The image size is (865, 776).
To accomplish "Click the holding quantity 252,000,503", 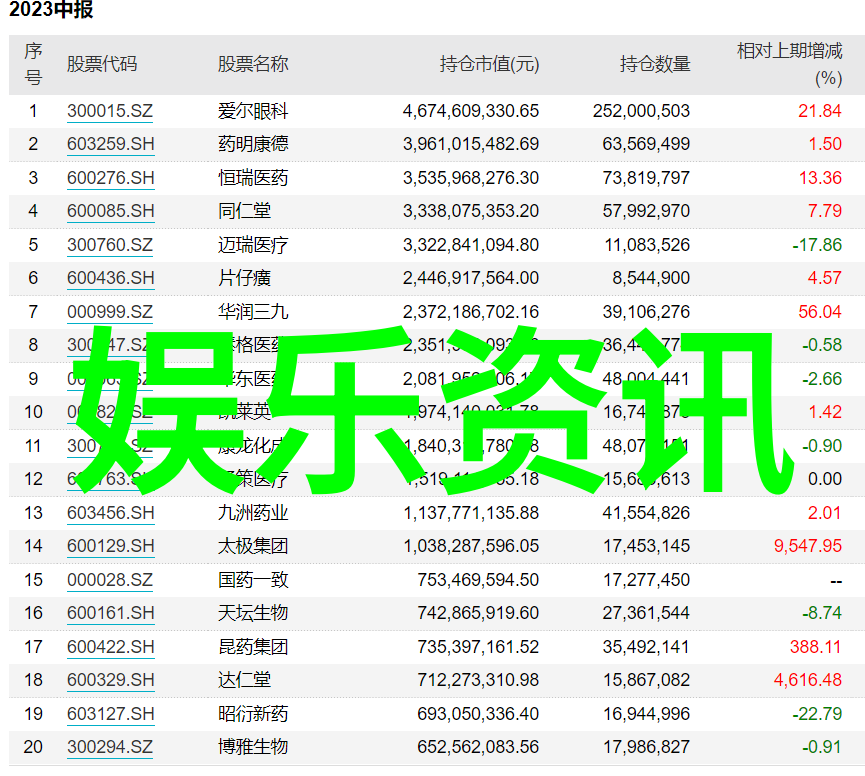I will tap(642, 111).
